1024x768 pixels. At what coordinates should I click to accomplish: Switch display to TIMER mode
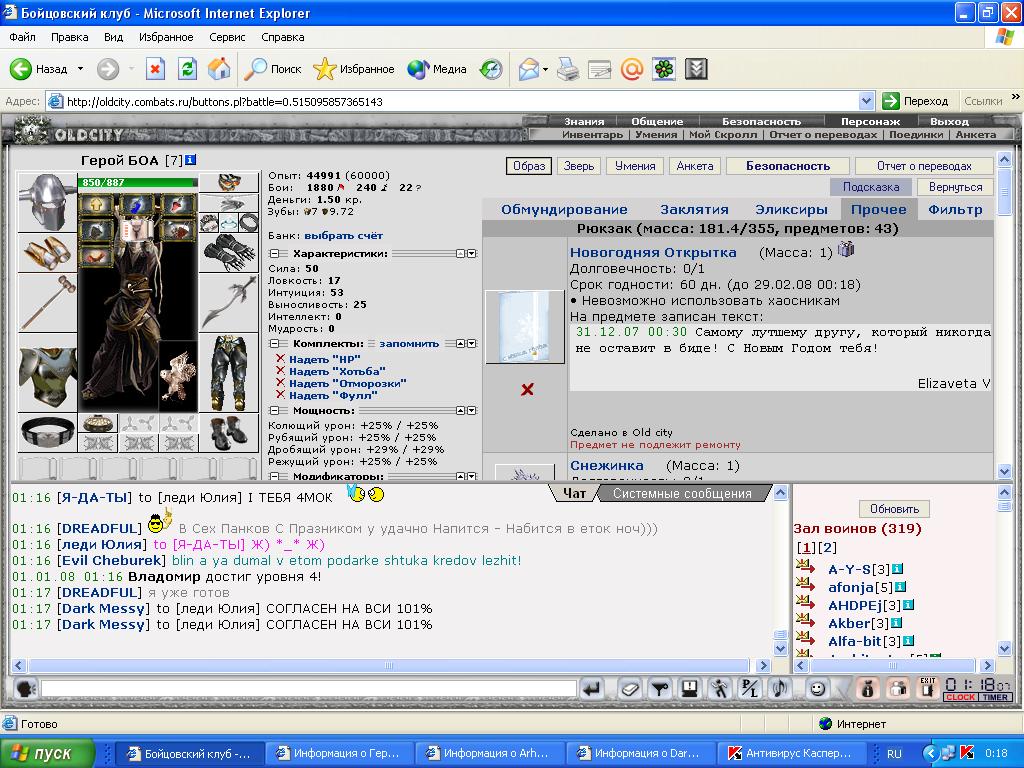click(995, 697)
